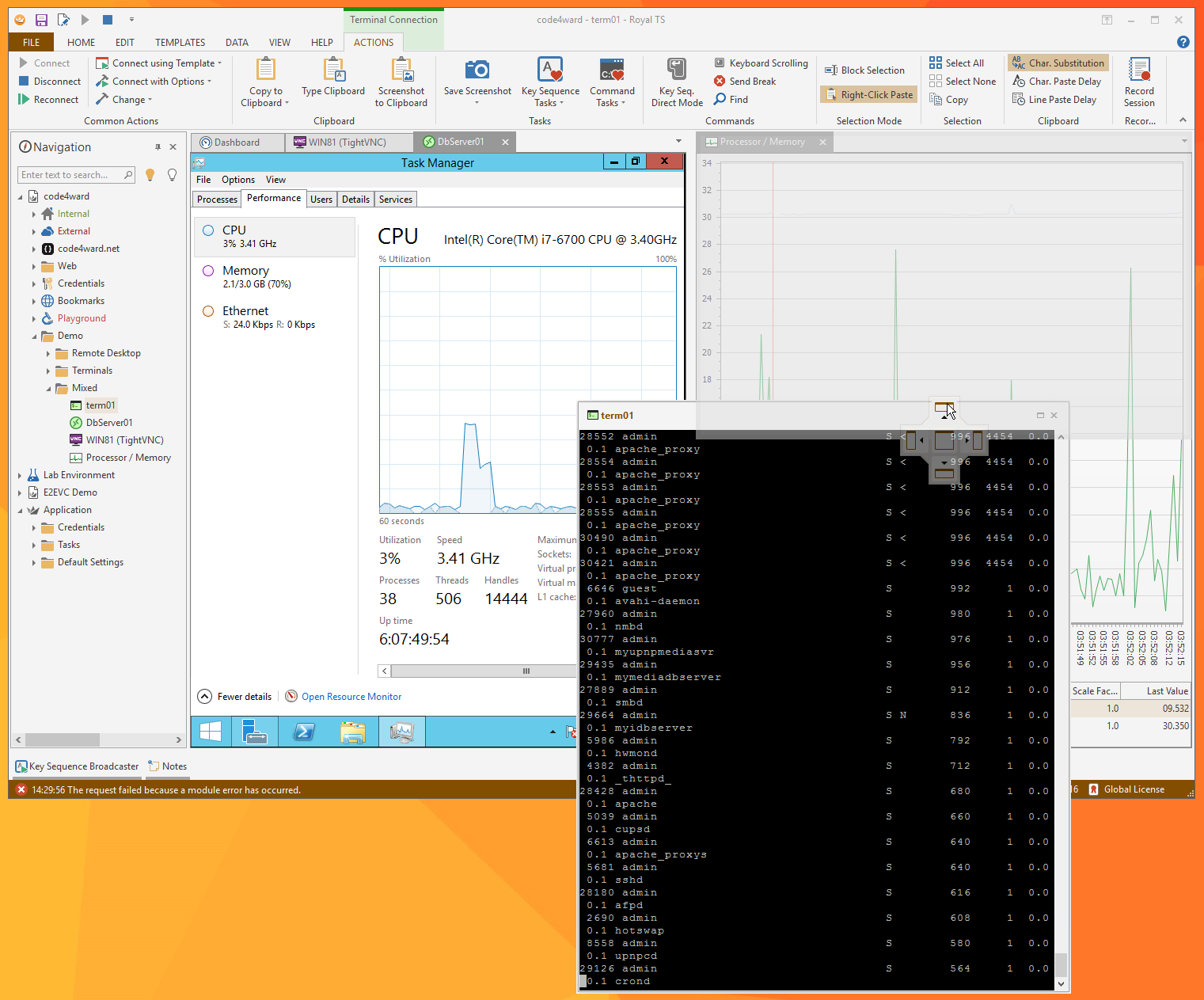Enable Block Selection mode
This screenshot has width=1204, height=1000.
coord(864,70)
